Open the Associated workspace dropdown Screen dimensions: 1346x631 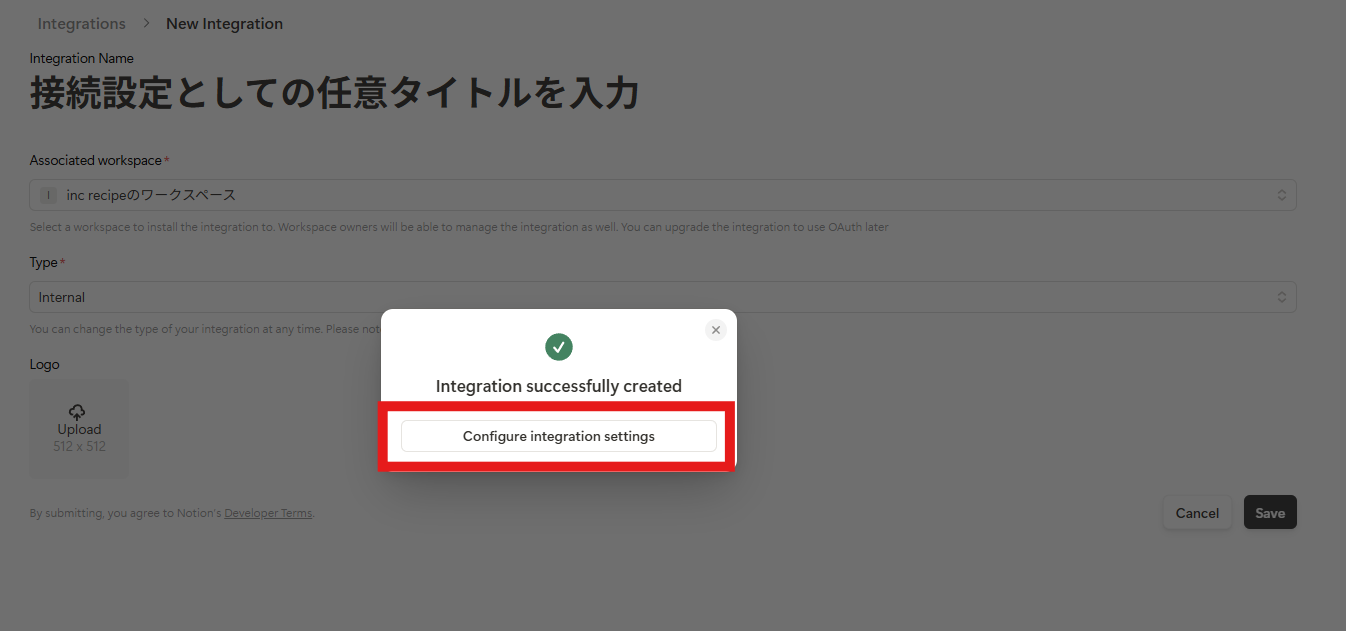pos(663,195)
